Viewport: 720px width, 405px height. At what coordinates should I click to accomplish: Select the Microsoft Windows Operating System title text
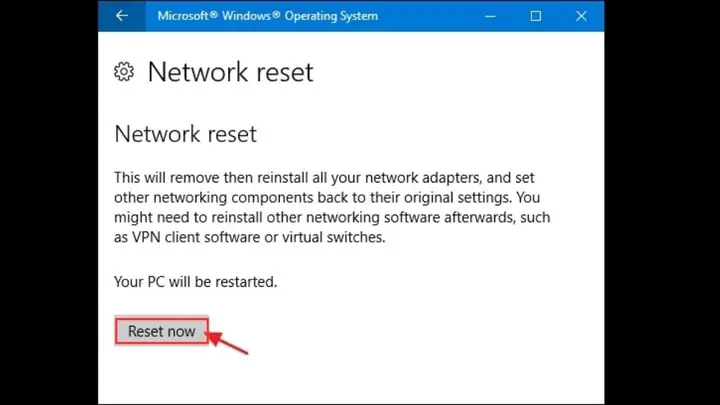(x=268, y=16)
